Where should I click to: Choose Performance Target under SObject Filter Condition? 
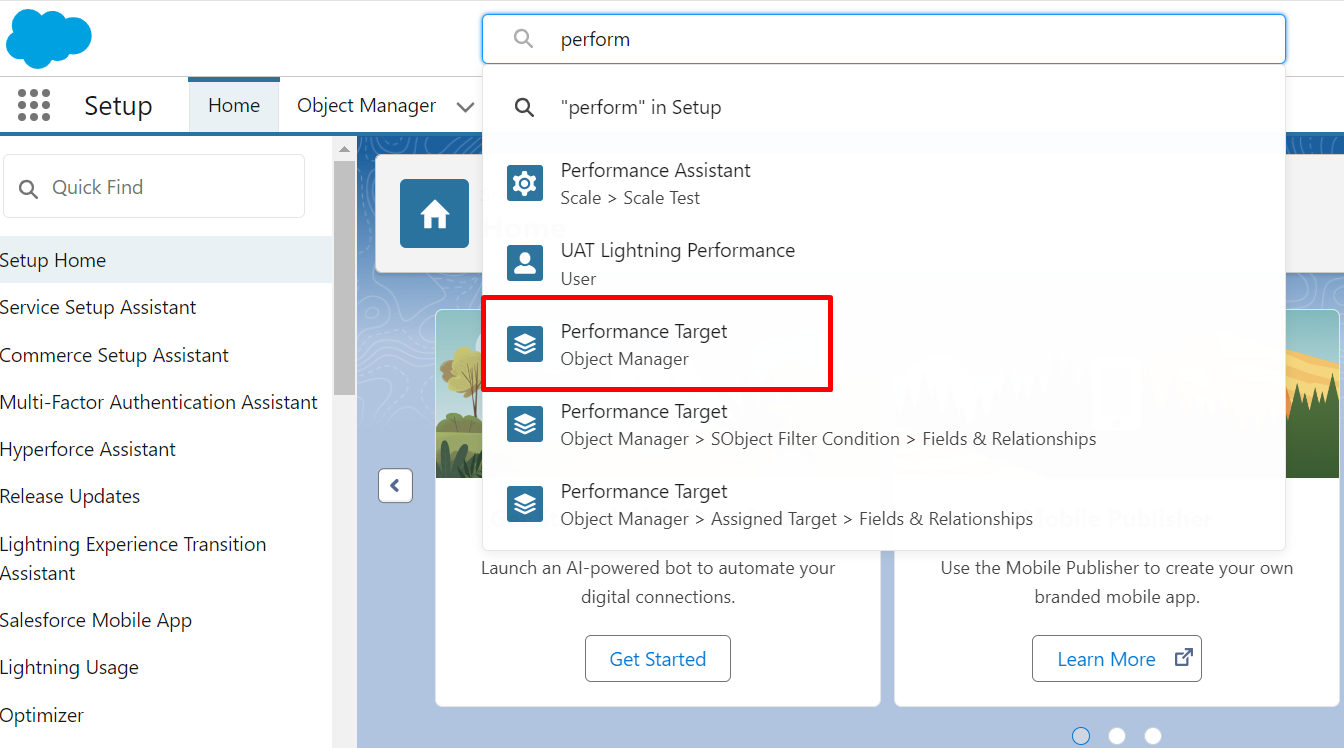(828, 424)
